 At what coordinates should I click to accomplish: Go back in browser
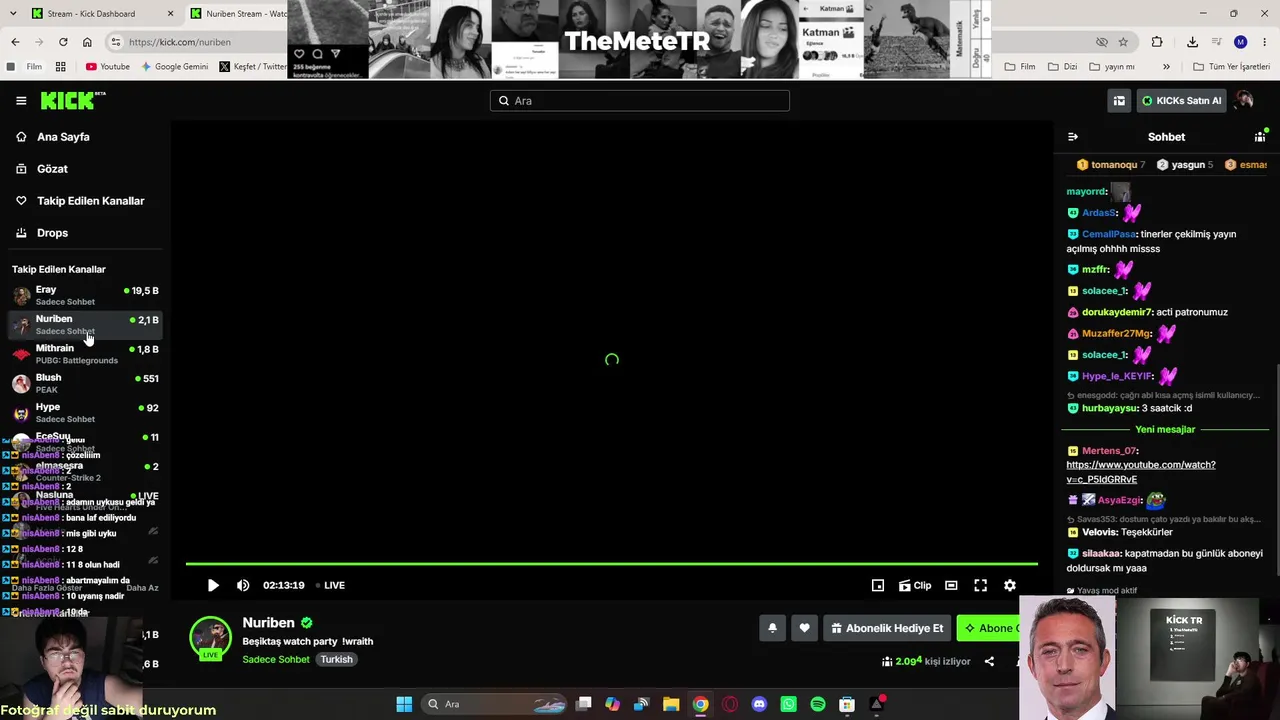tap(15, 42)
